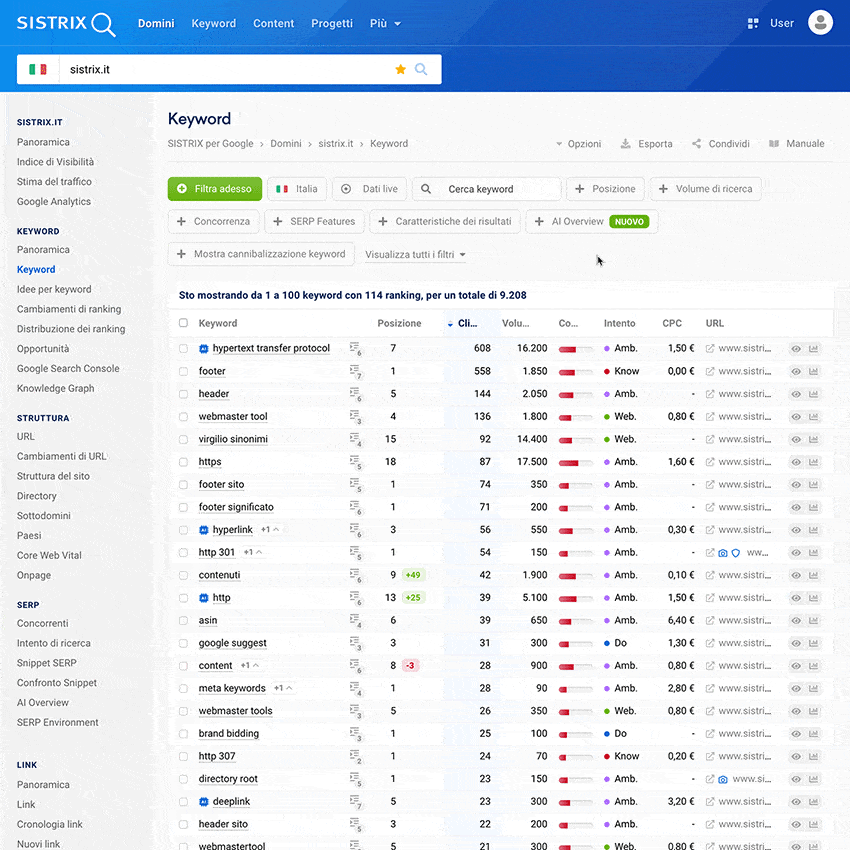Open Opportunità in the left sidebar
Screen dimensions: 850x850
(x=43, y=349)
